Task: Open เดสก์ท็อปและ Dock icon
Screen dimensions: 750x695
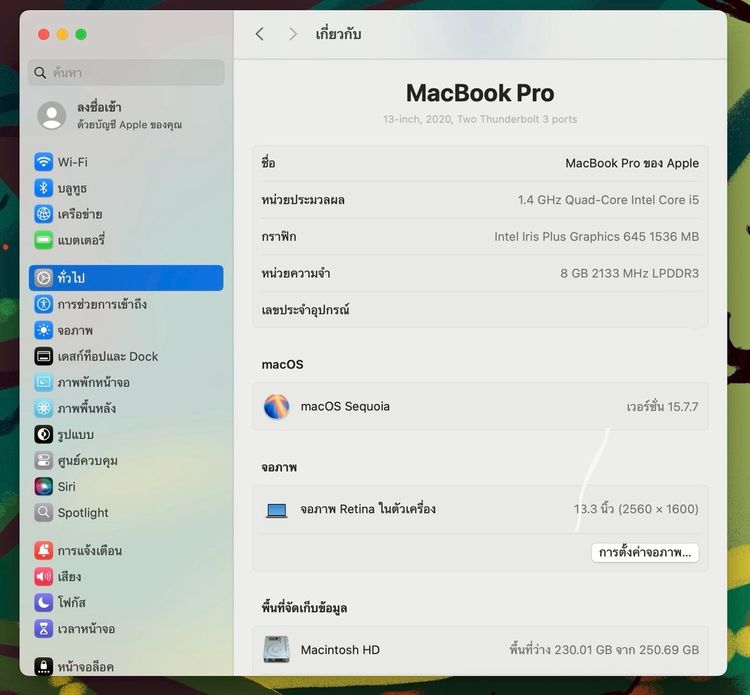Action: coord(44,356)
